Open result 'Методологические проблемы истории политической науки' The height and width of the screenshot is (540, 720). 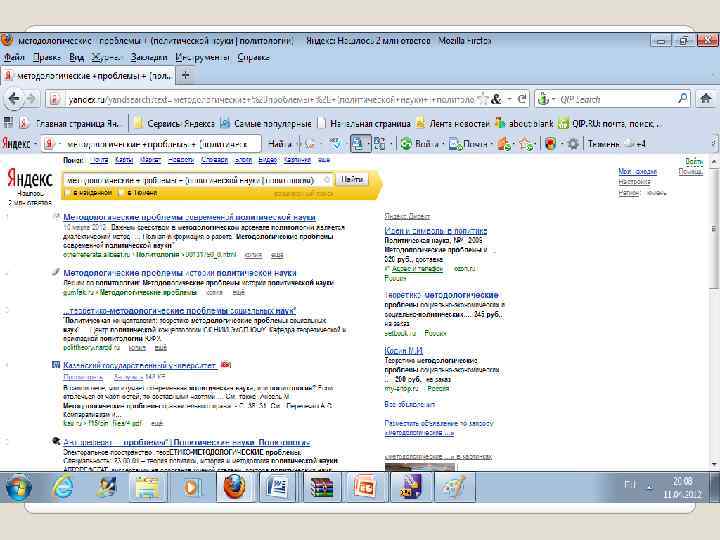coord(180,273)
